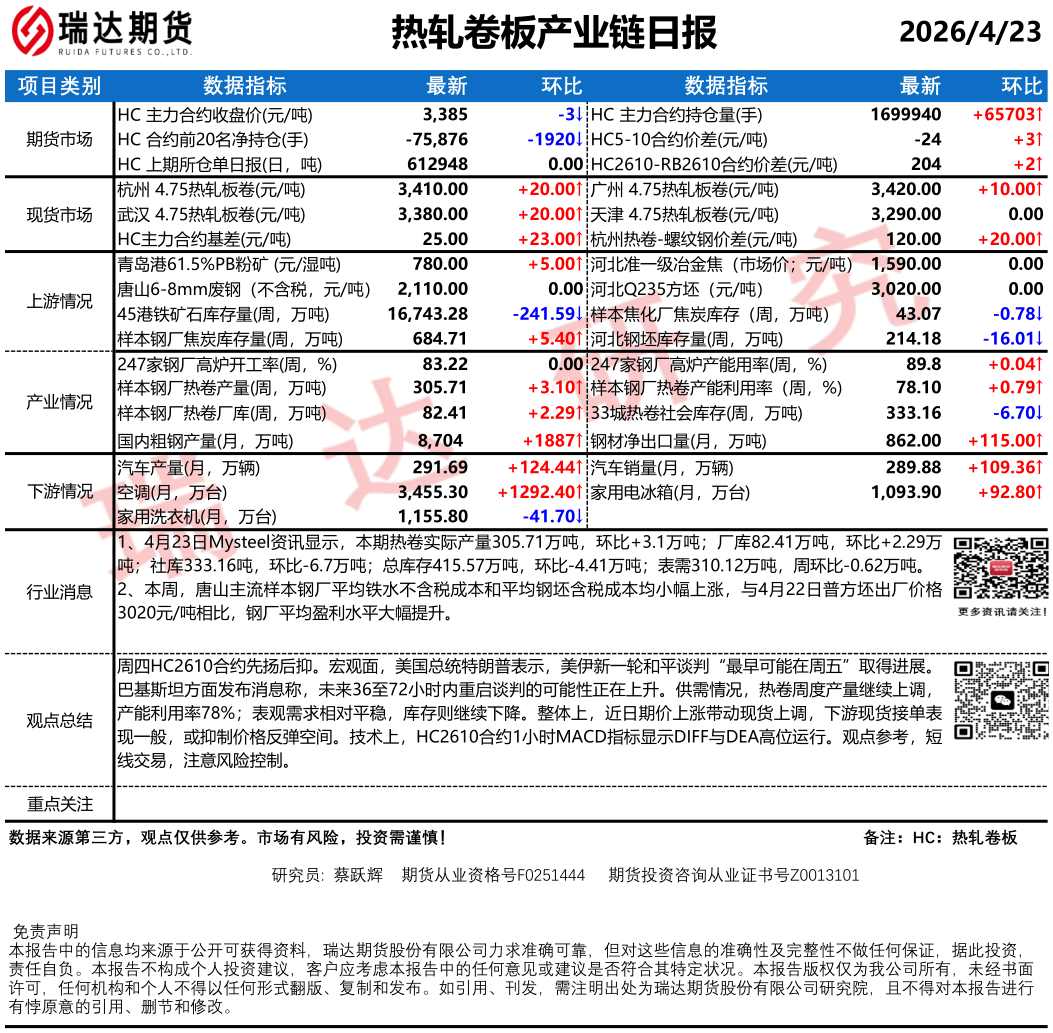This screenshot has height=1033, width=1053.
Task: Select the 期货市场 category cell
Action: pyautogui.click(x=59, y=139)
